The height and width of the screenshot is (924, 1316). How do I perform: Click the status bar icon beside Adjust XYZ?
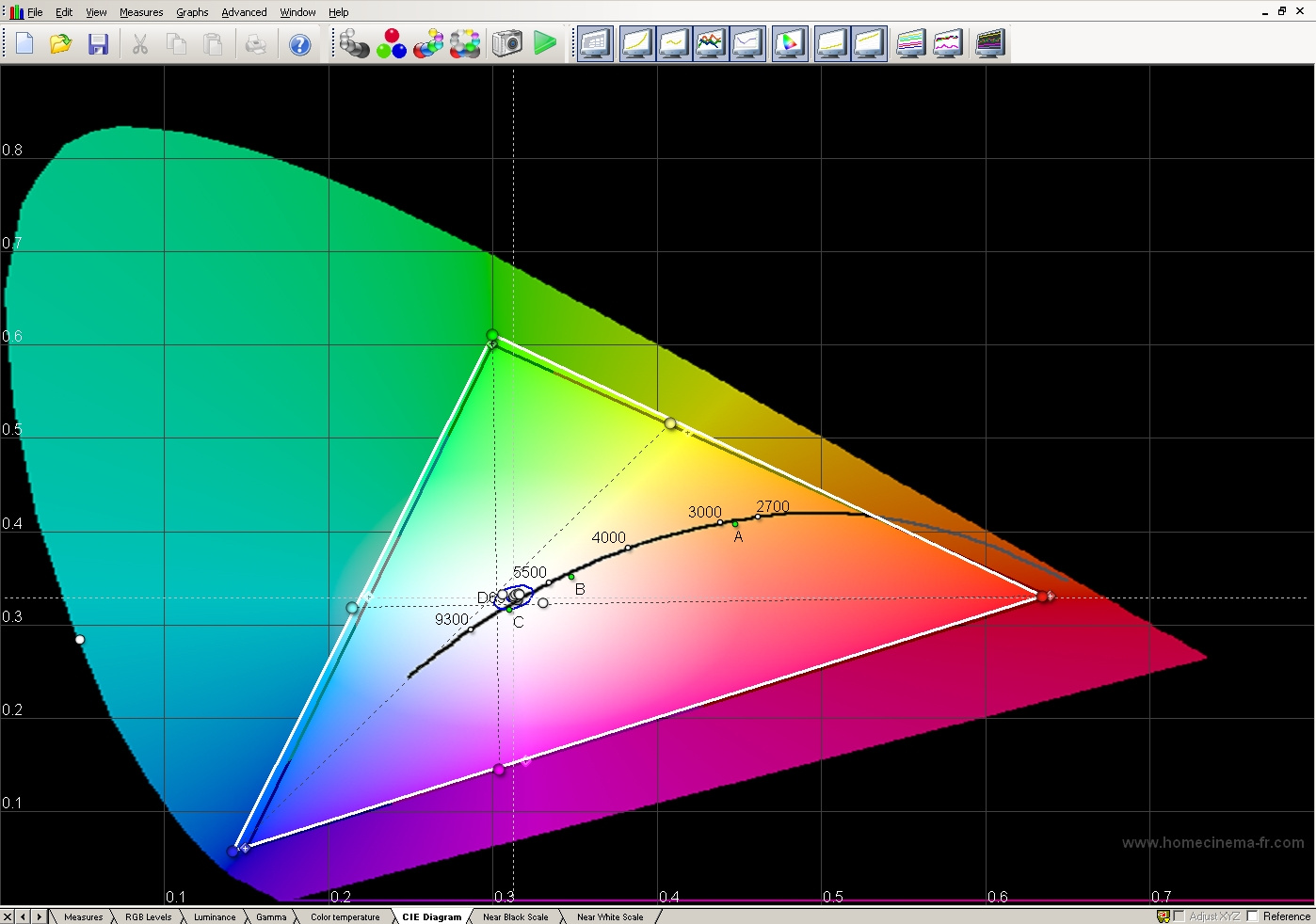point(1163,916)
